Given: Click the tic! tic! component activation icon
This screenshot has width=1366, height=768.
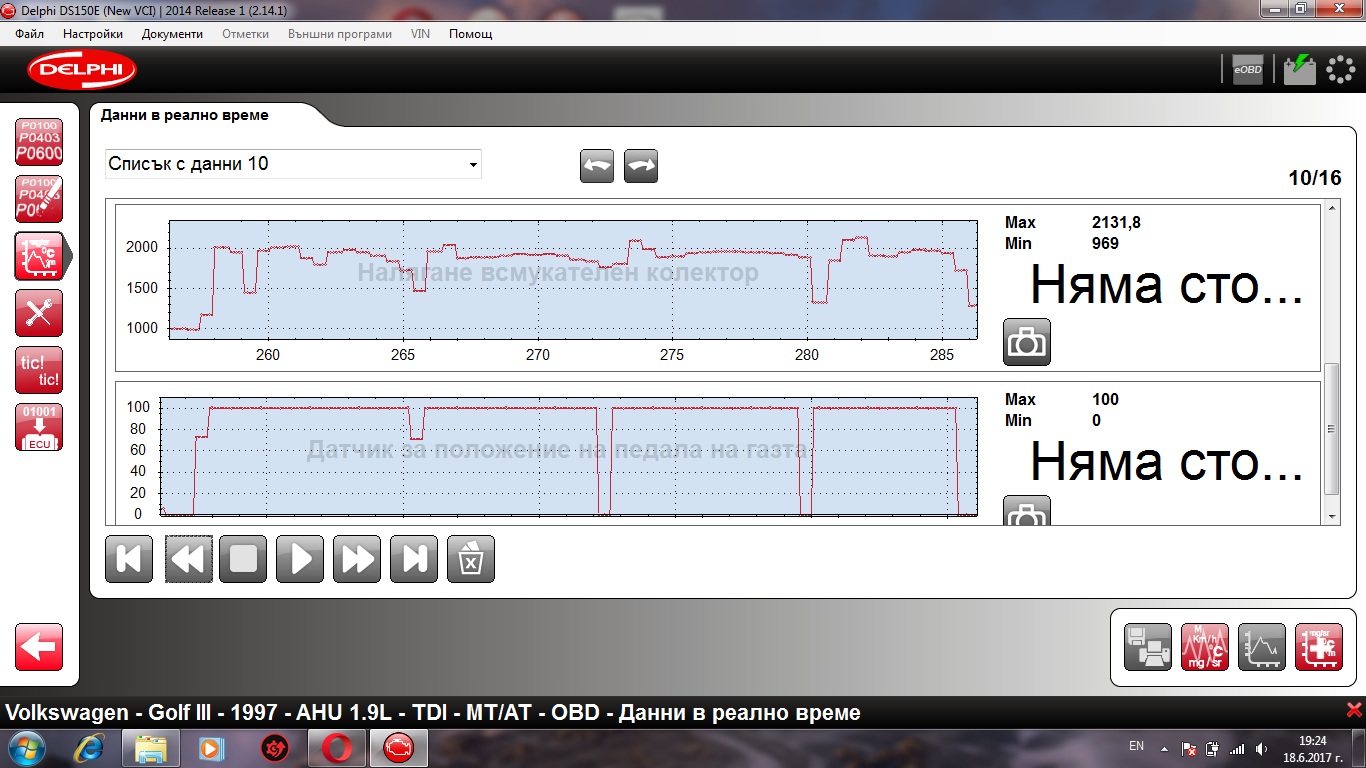Looking at the screenshot, I should pyautogui.click(x=39, y=370).
